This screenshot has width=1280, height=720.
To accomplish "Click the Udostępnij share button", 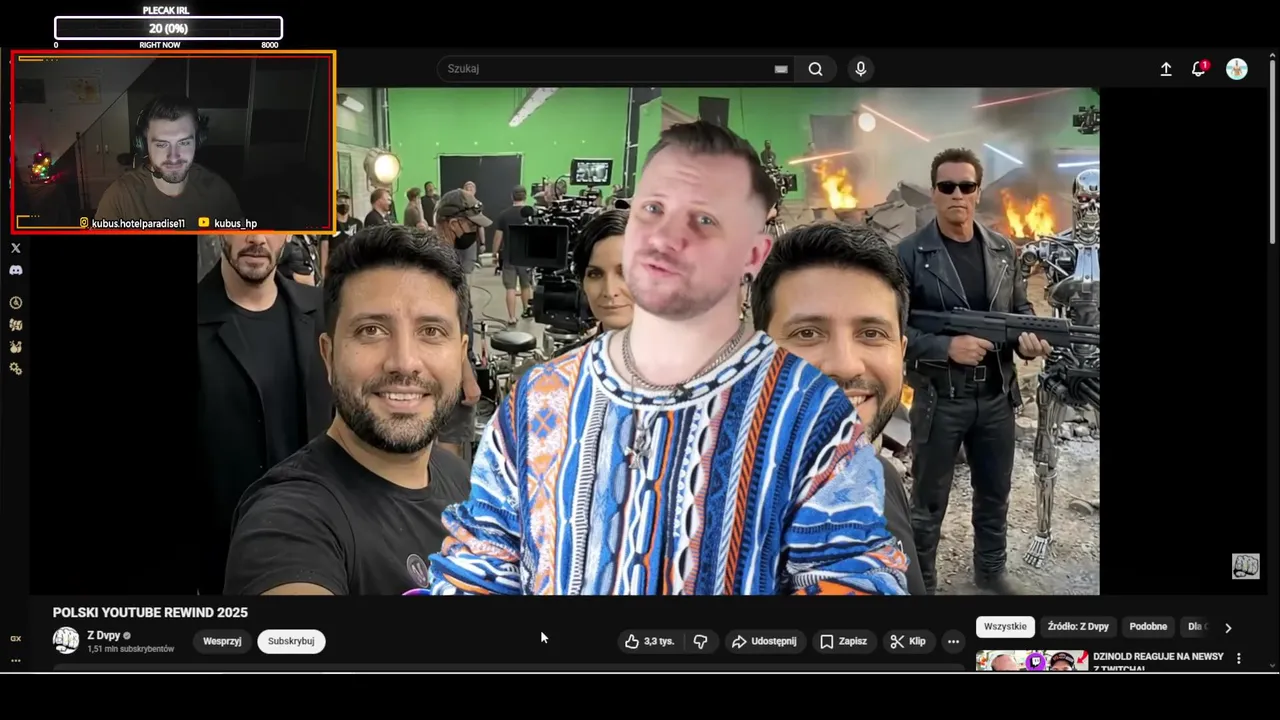I will coord(764,641).
